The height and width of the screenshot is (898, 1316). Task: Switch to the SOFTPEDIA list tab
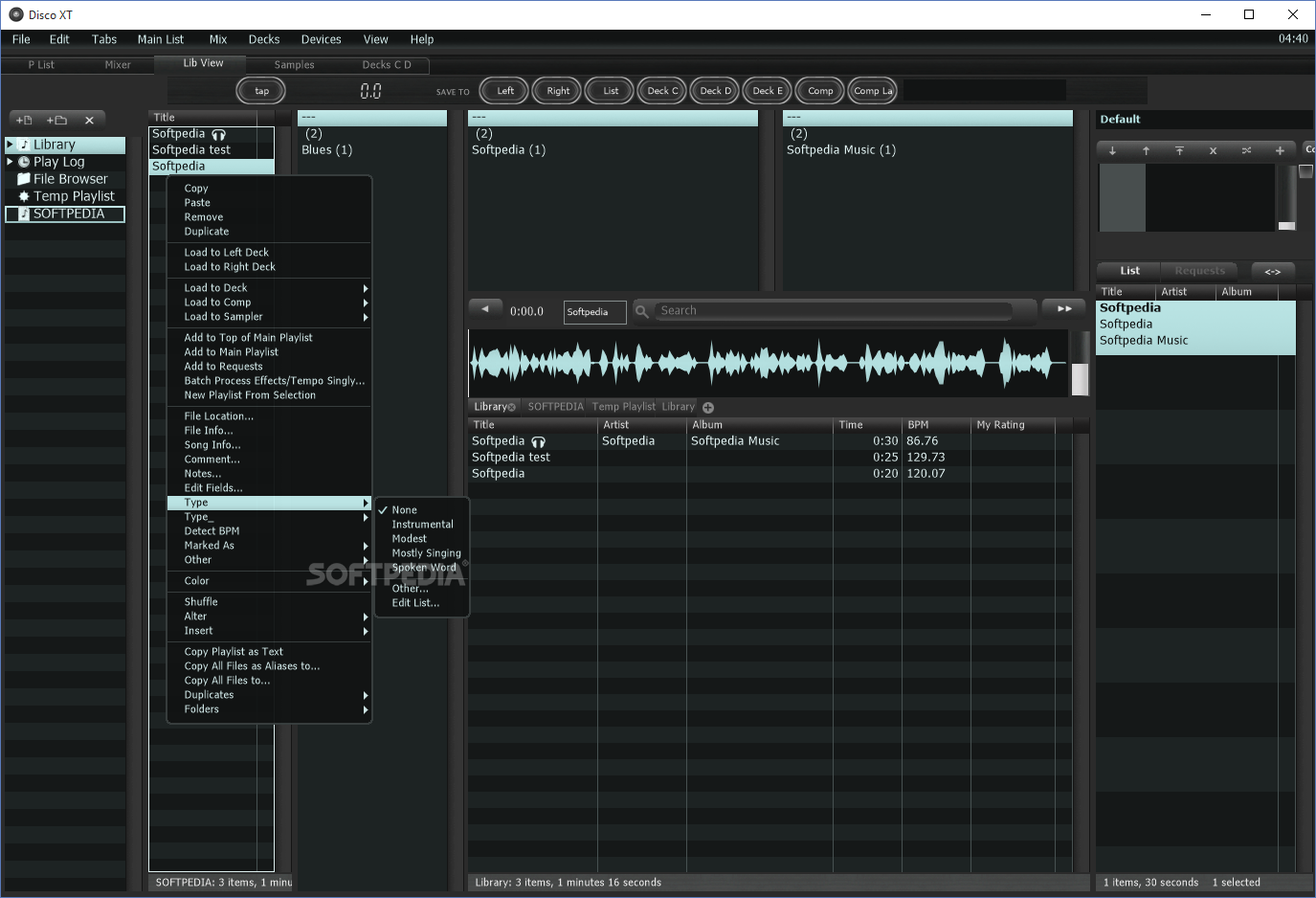[555, 407]
